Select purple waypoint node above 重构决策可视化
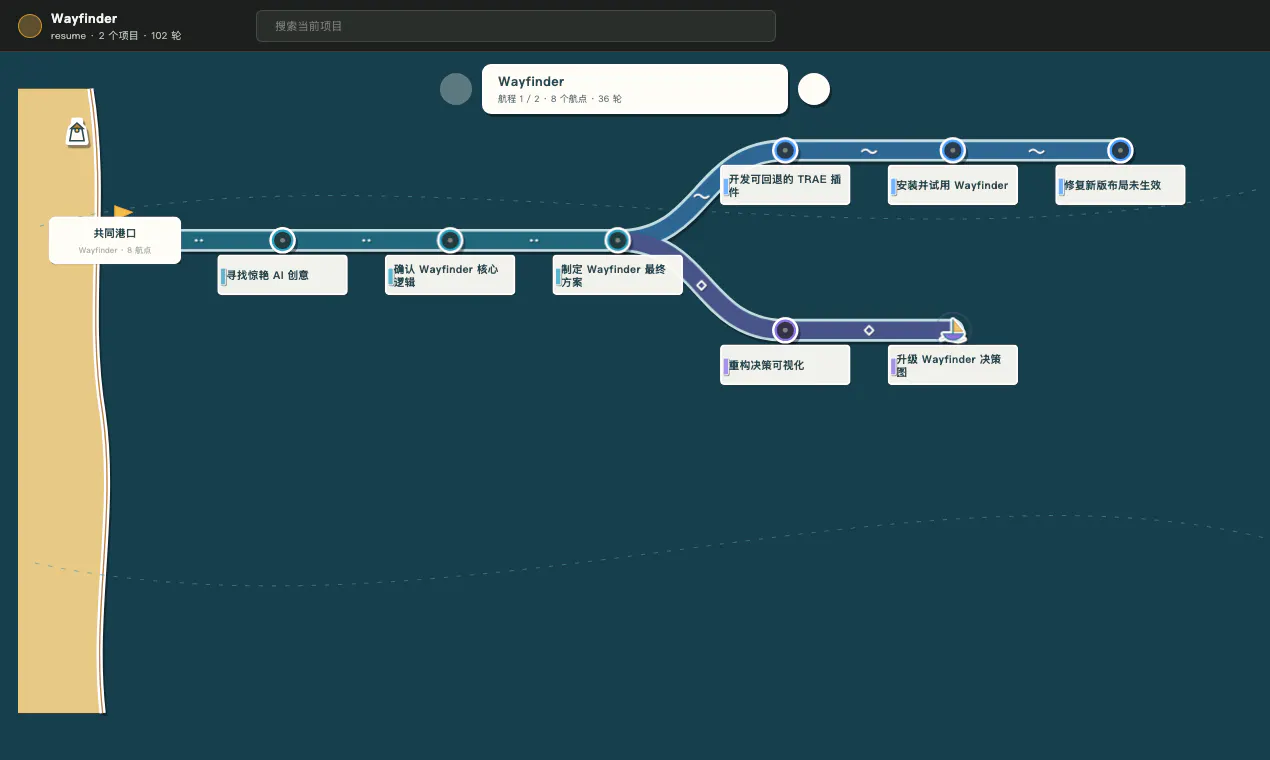1270x760 pixels. (x=786, y=330)
